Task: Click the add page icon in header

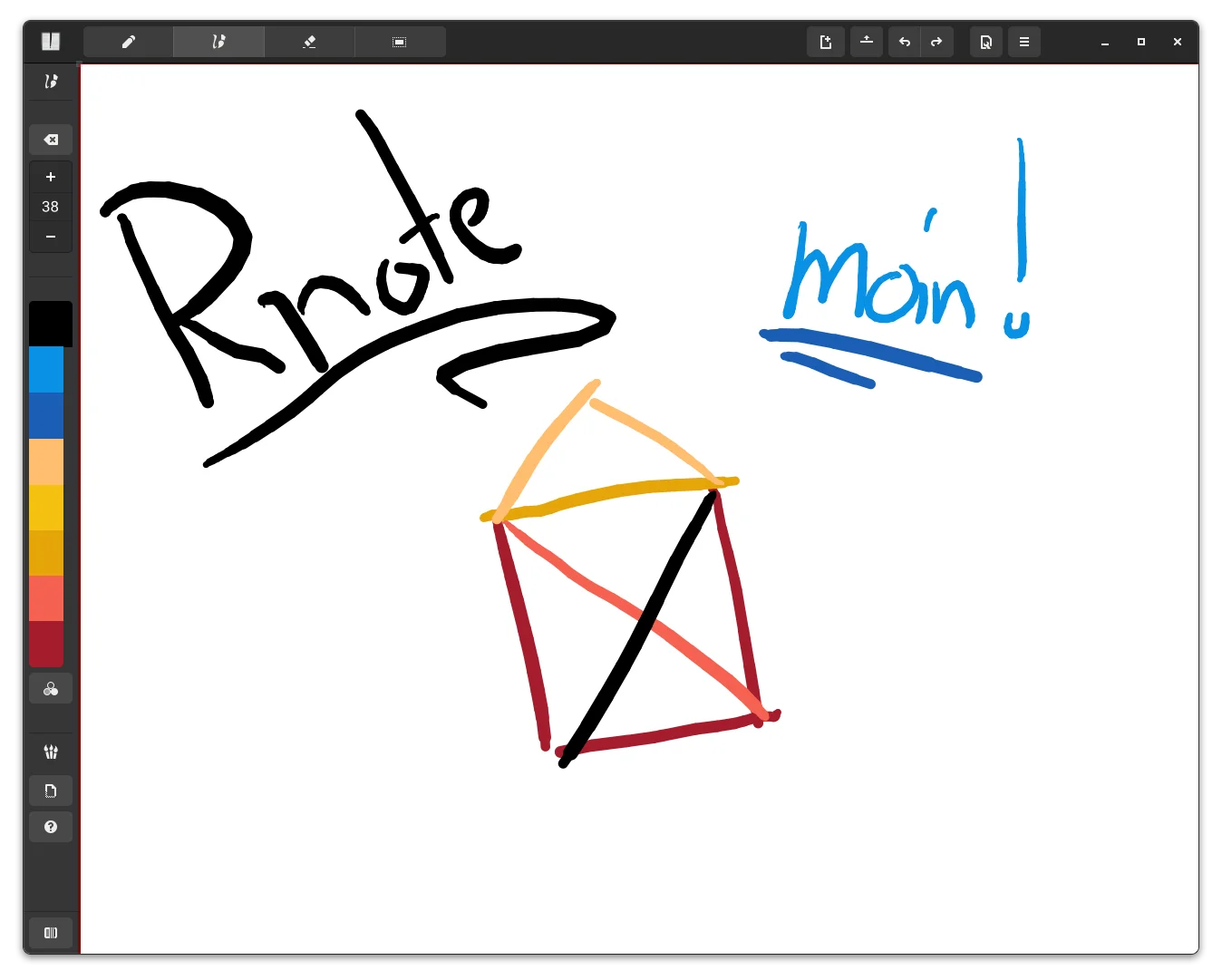Action: tap(826, 42)
